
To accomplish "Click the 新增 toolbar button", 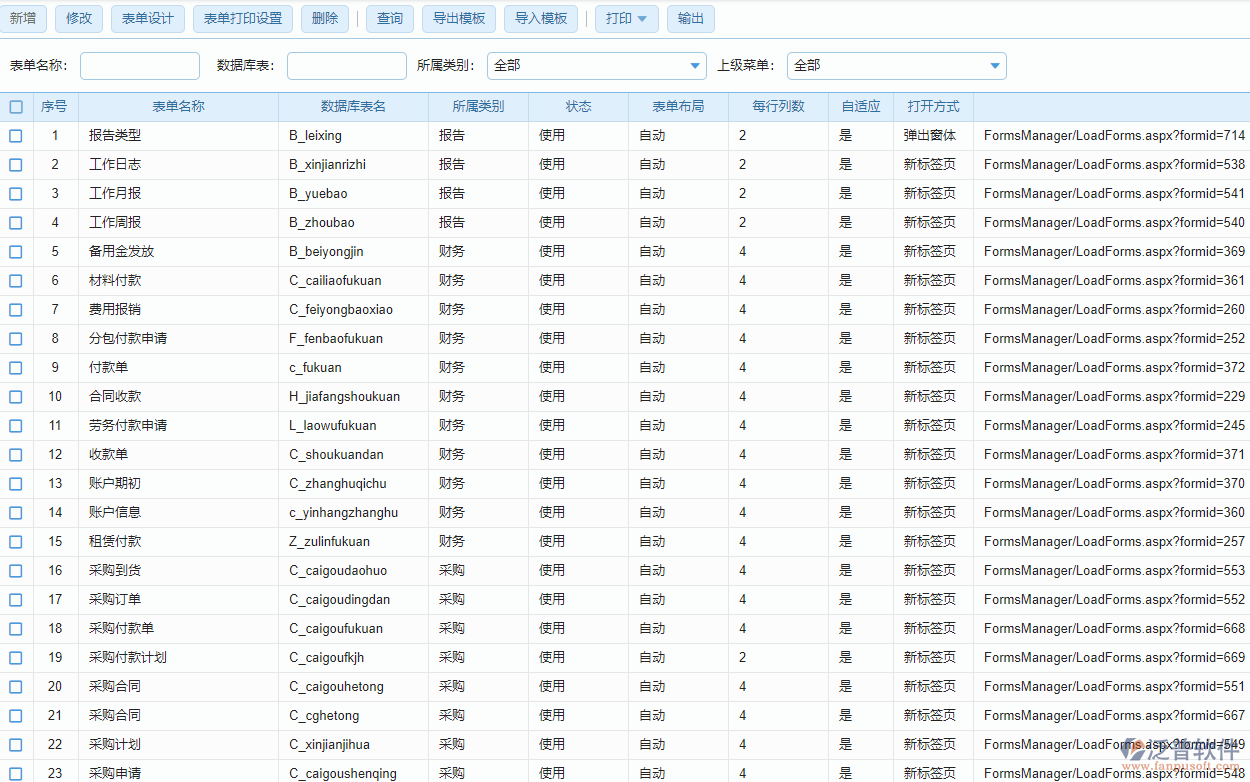I will (x=23, y=18).
